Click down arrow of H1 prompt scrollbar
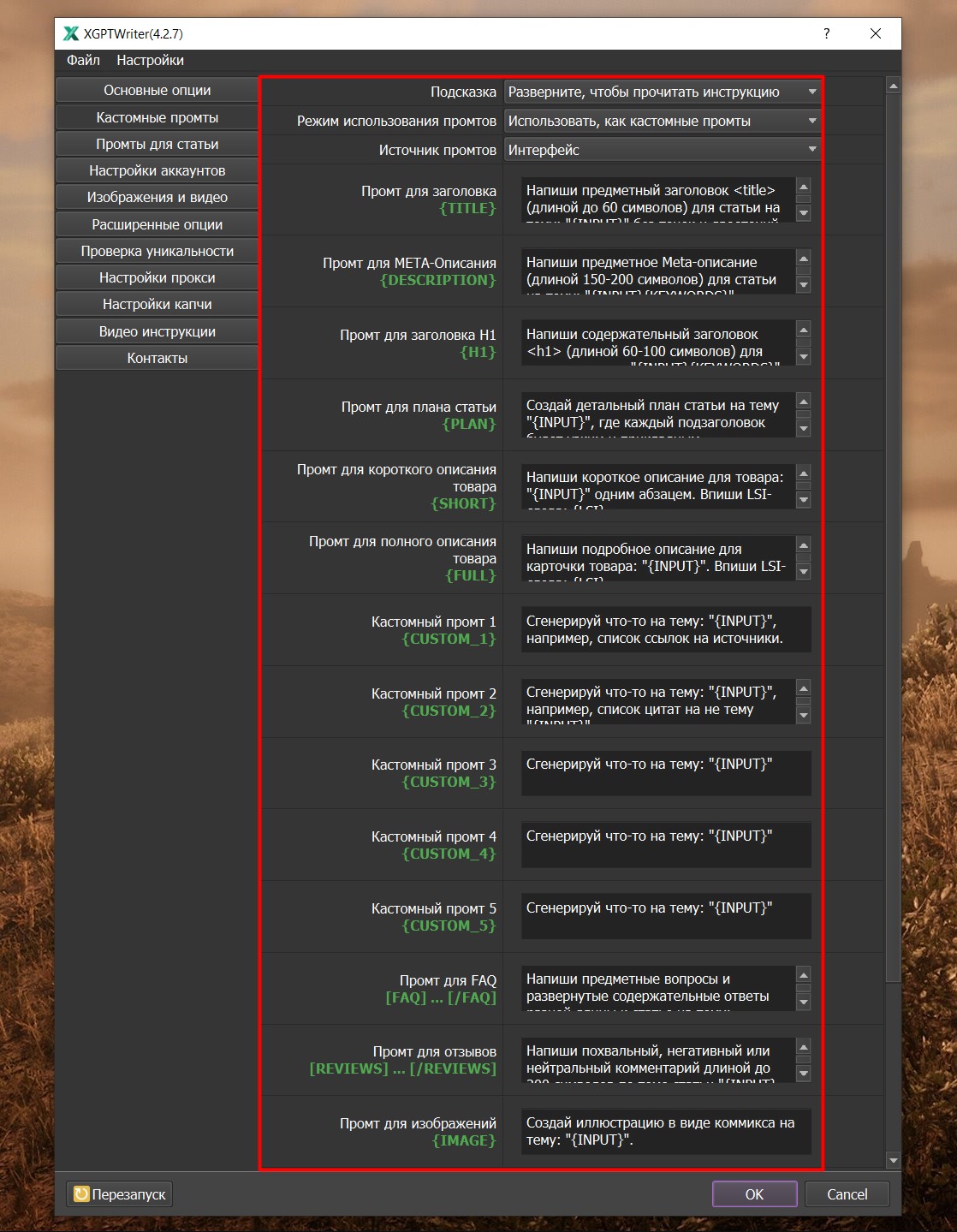This screenshot has height=1232, width=957. coord(803,356)
